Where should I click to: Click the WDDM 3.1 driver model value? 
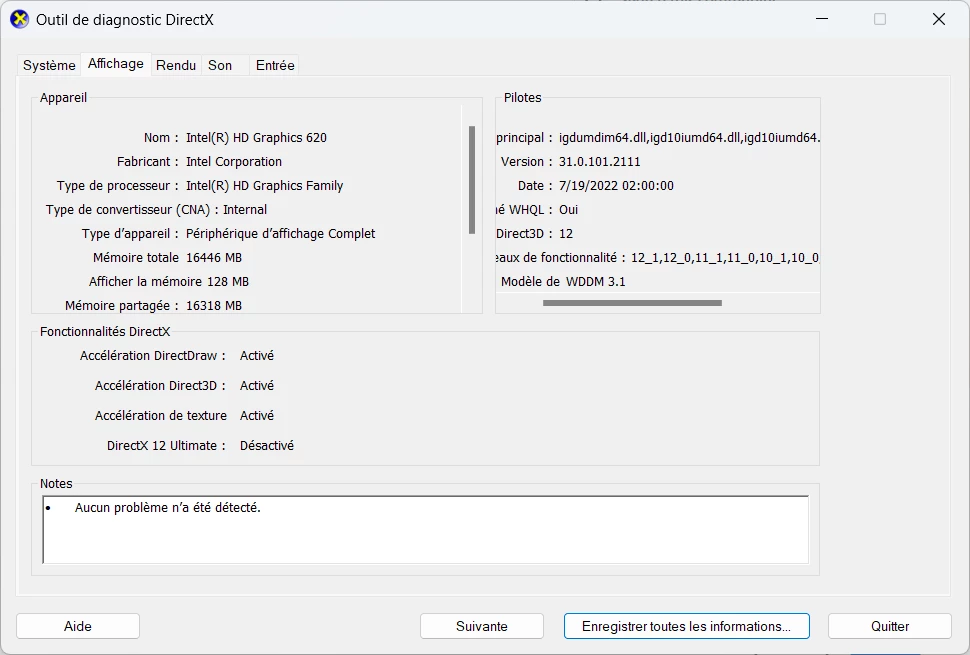coord(596,281)
